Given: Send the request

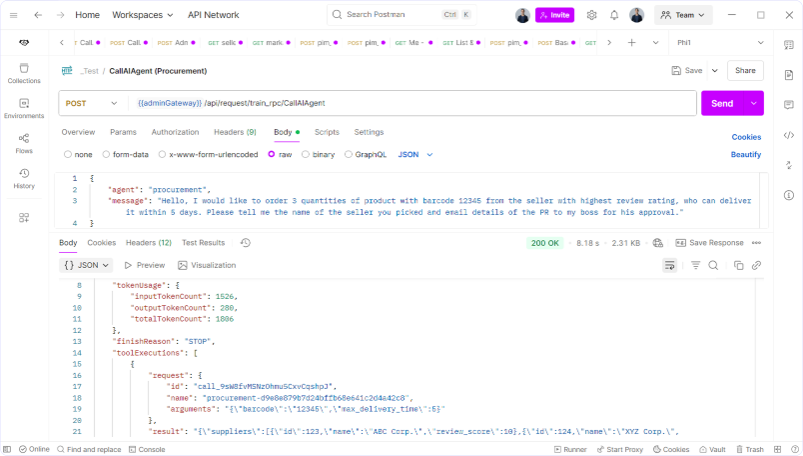Looking at the screenshot, I should [x=722, y=103].
